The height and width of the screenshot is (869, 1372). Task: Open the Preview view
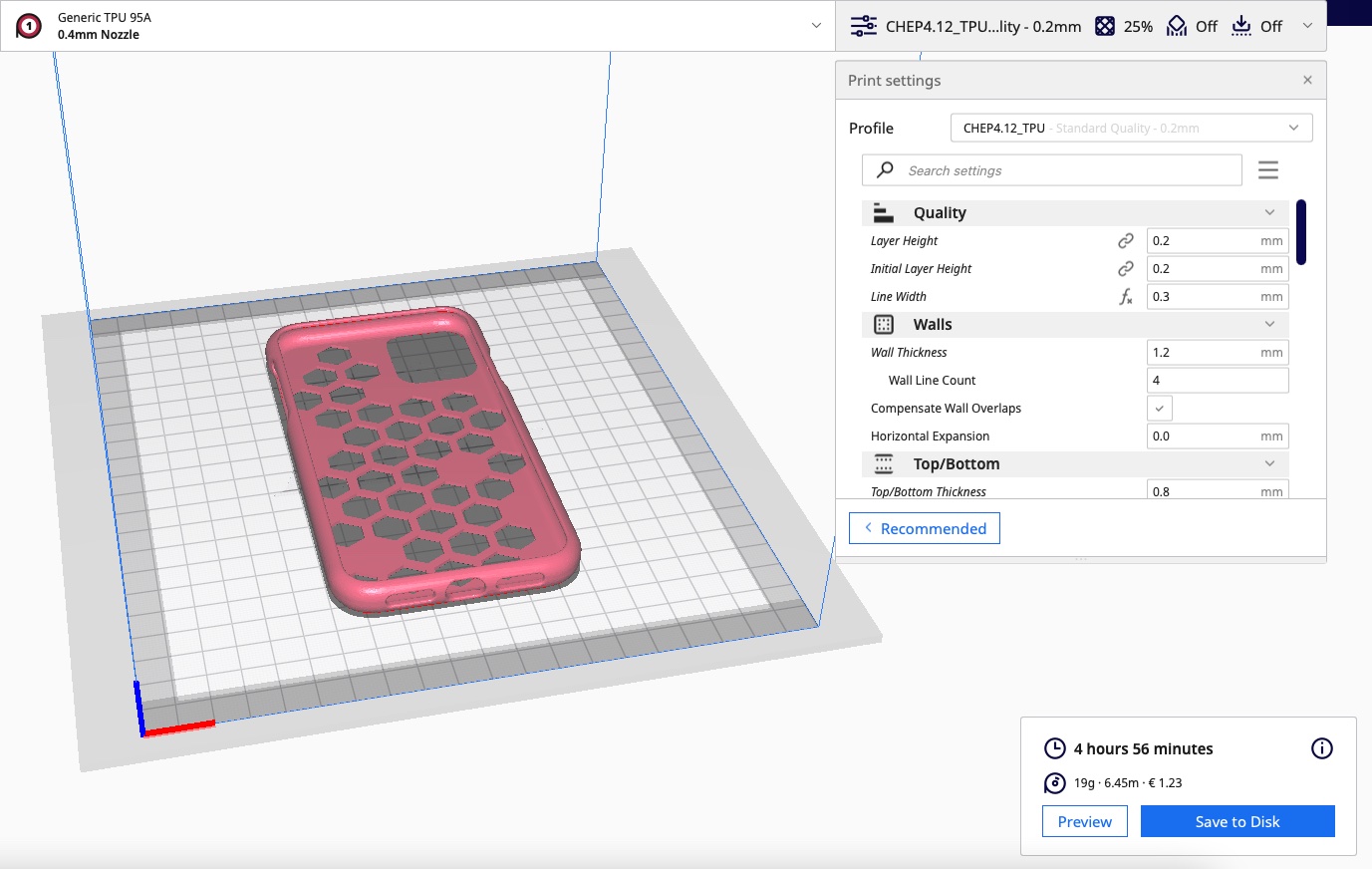click(1084, 821)
